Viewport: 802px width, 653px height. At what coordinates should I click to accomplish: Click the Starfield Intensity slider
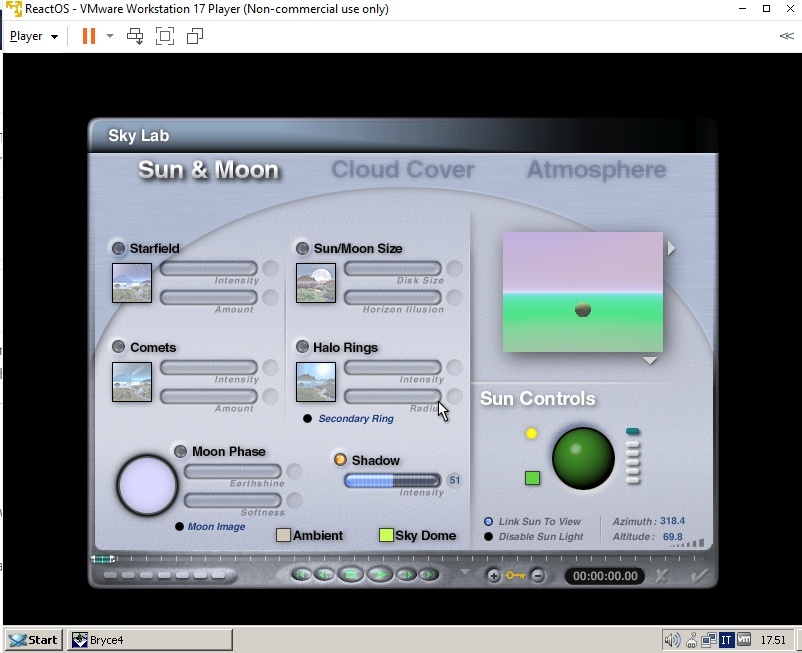tap(209, 268)
